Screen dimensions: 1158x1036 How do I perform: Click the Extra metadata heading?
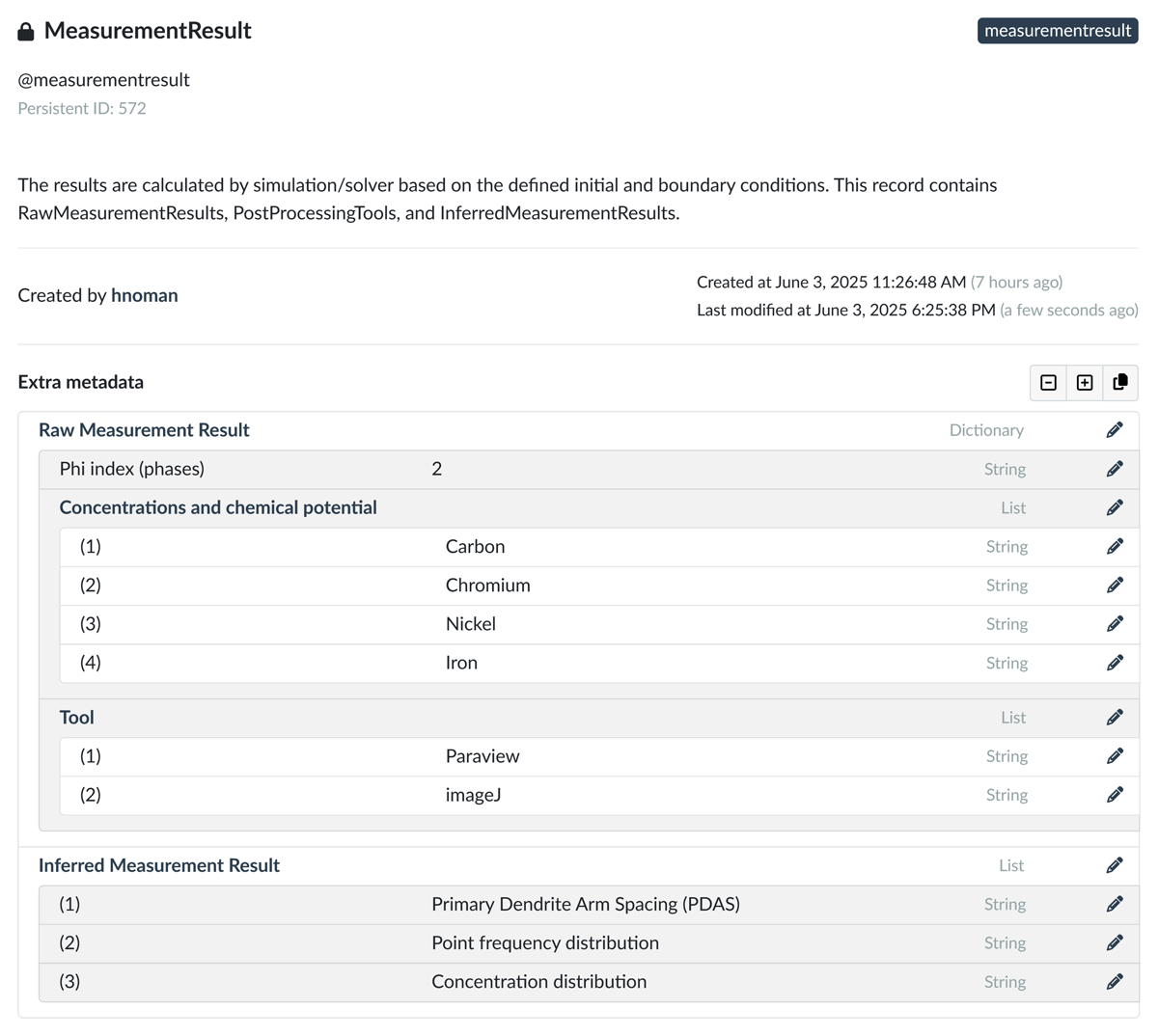click(x=81, y=382)
